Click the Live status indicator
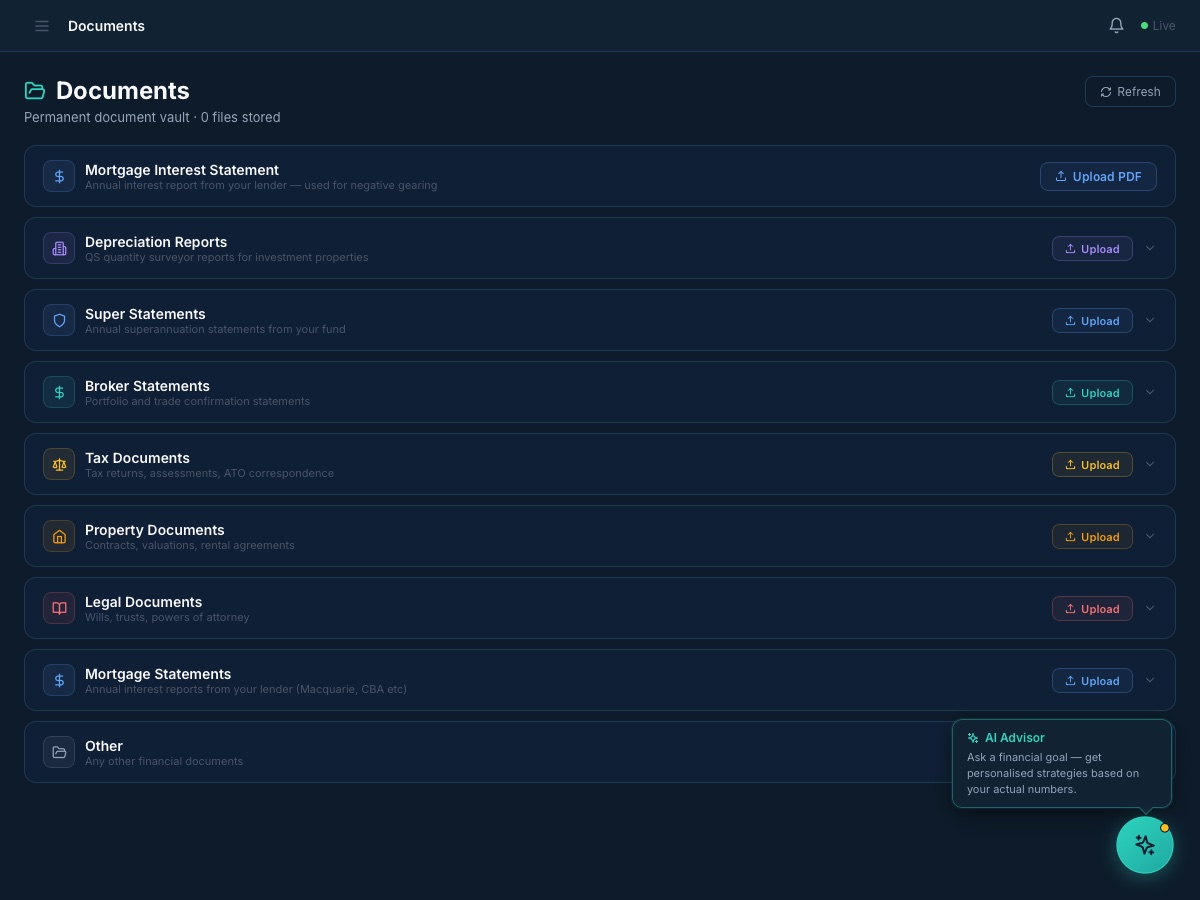The width and height of the screenshot is (1200, 900). pos(1157,25)
